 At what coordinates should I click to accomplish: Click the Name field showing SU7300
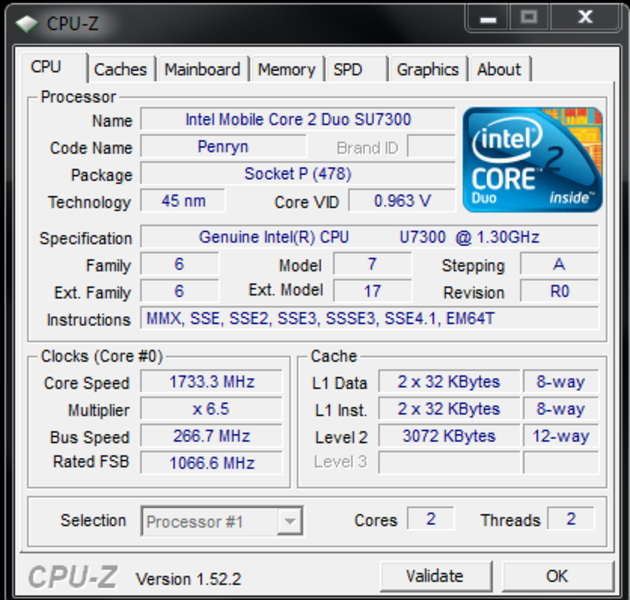298,119
